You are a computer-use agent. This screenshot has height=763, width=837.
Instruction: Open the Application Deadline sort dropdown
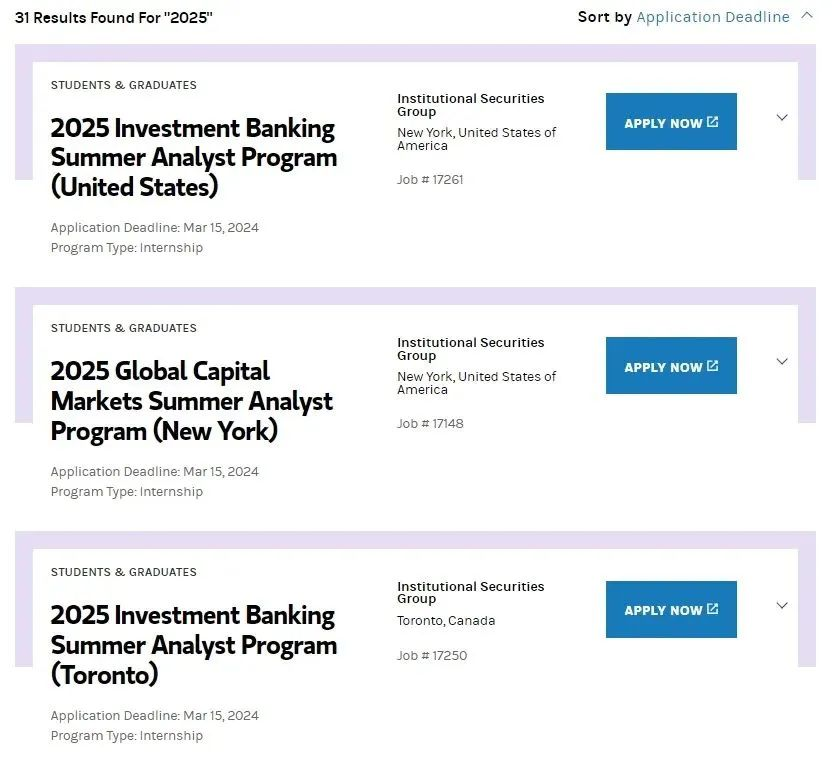coord(713,17)
